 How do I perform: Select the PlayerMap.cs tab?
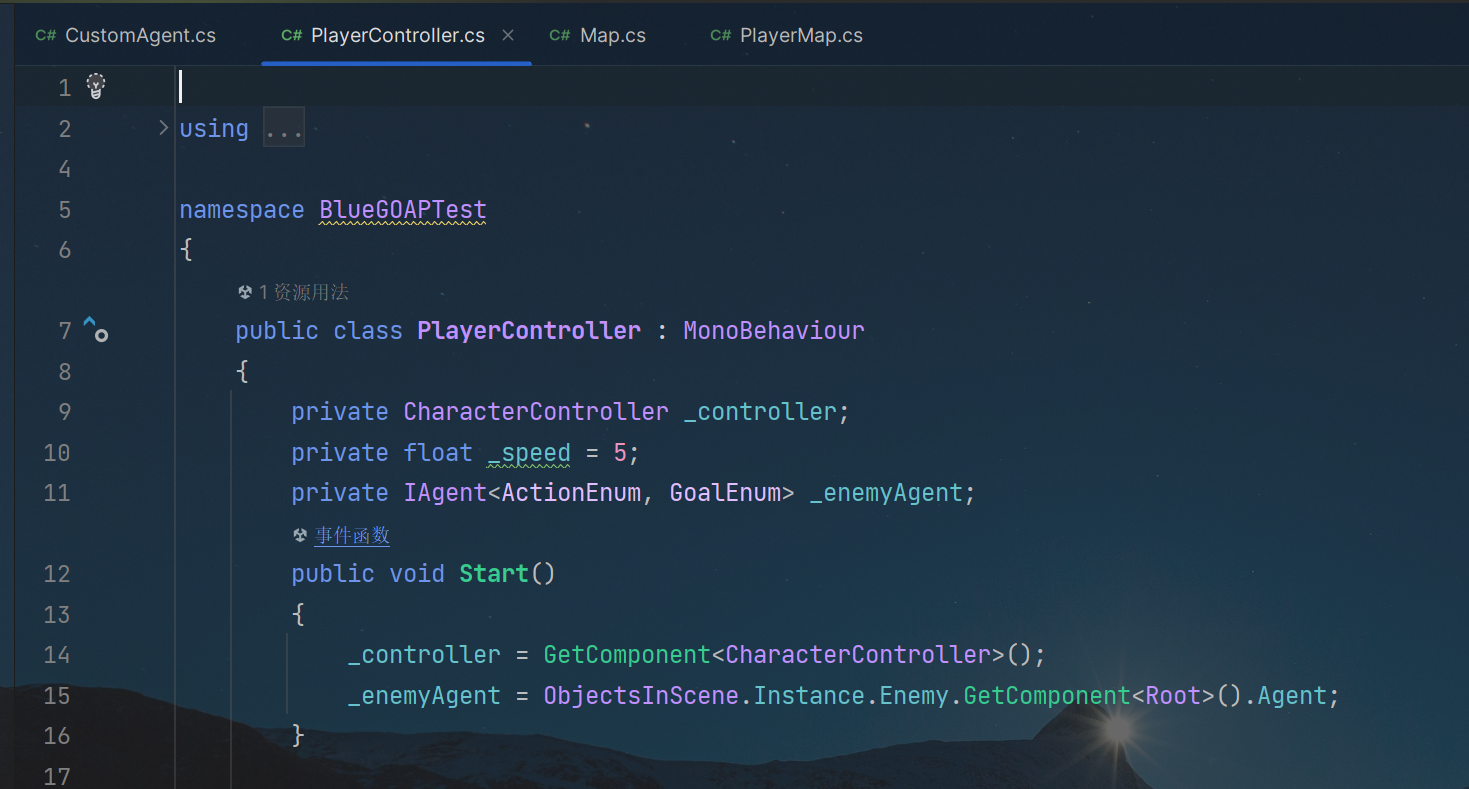tap(800, 35)
